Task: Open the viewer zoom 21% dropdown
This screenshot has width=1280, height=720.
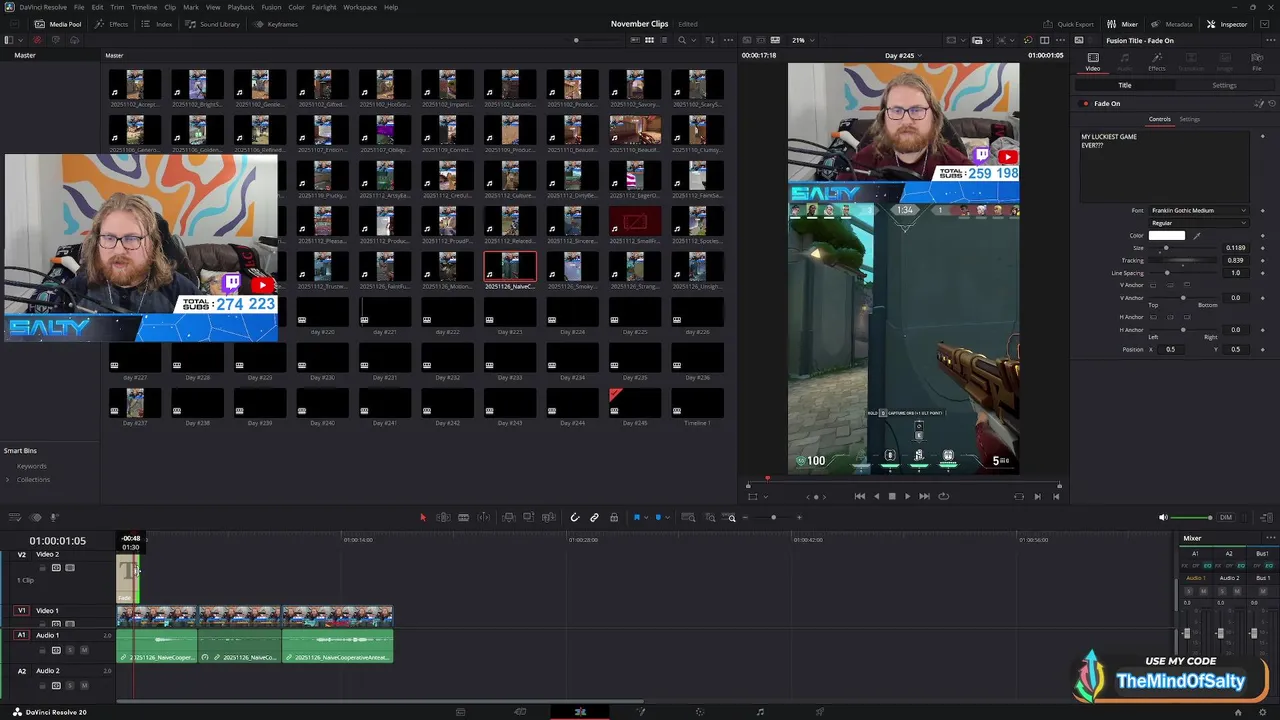Action: (x=803, y=40)
